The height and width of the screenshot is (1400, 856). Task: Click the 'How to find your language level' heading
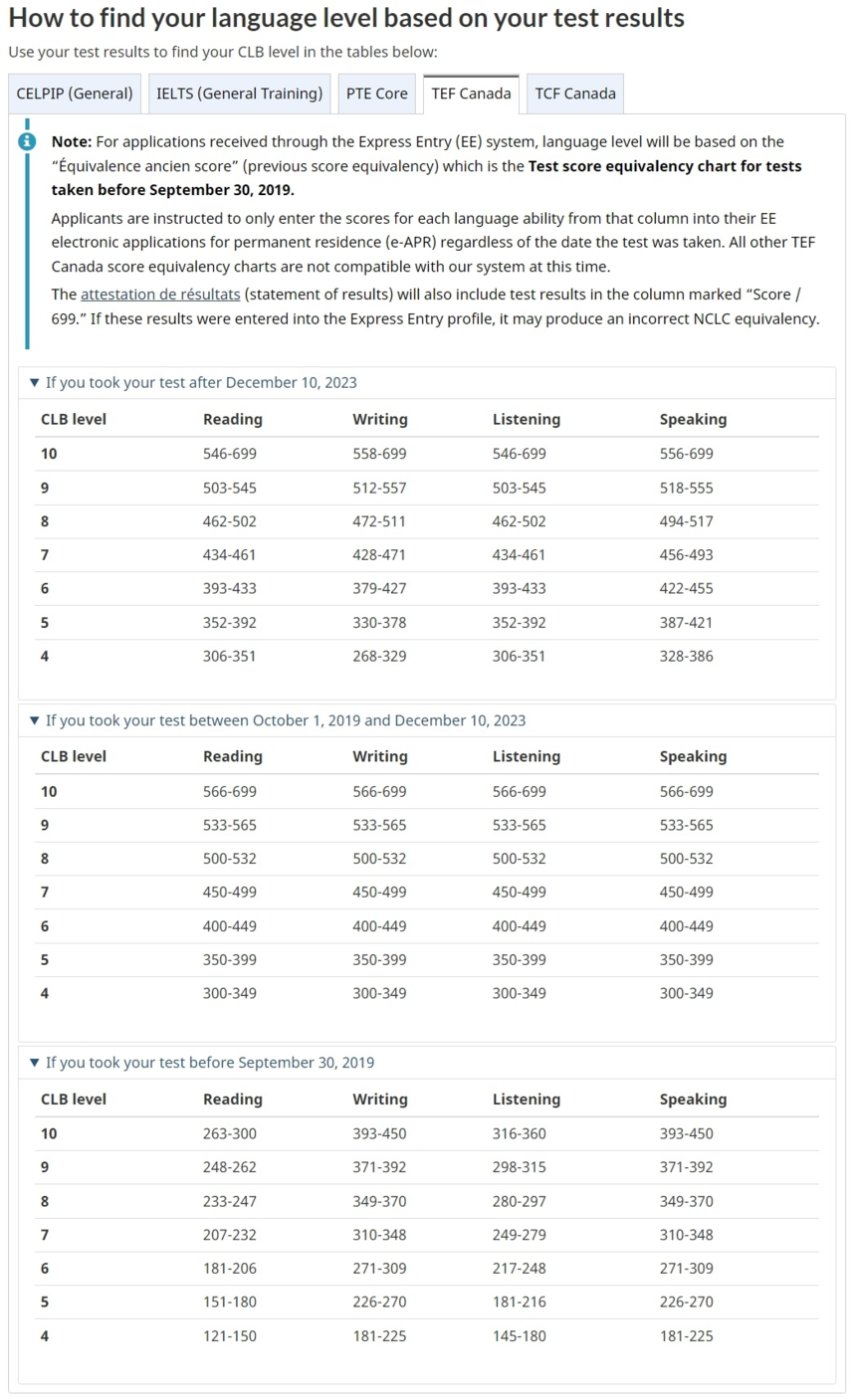pyautogui.click(x=346, y=18)
